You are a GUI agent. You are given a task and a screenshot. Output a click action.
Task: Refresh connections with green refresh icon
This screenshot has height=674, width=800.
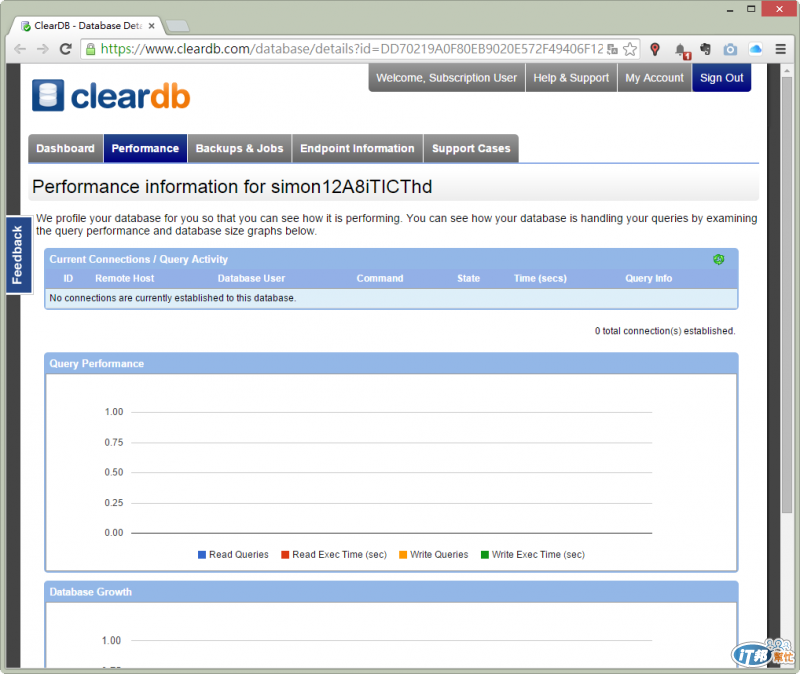pyautogui.click(x=718, y=259)
